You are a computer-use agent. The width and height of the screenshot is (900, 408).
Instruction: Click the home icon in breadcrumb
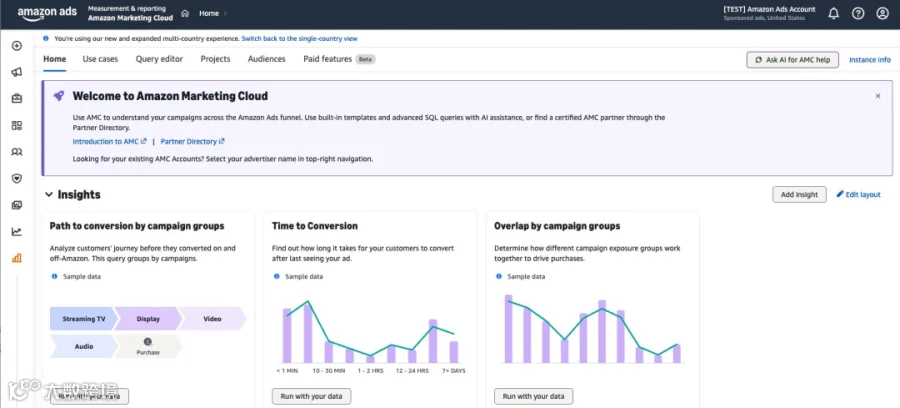pos(185,13)
